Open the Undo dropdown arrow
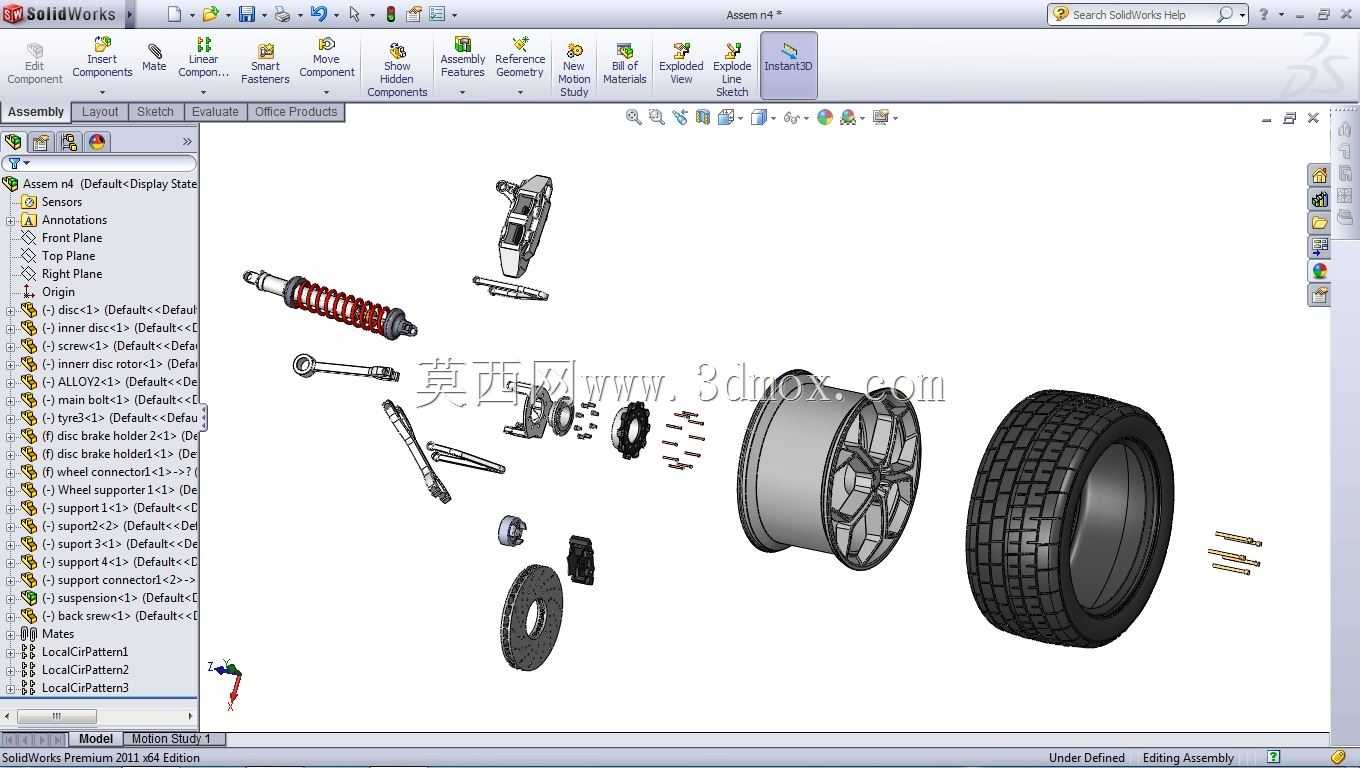 pos(337,15)
